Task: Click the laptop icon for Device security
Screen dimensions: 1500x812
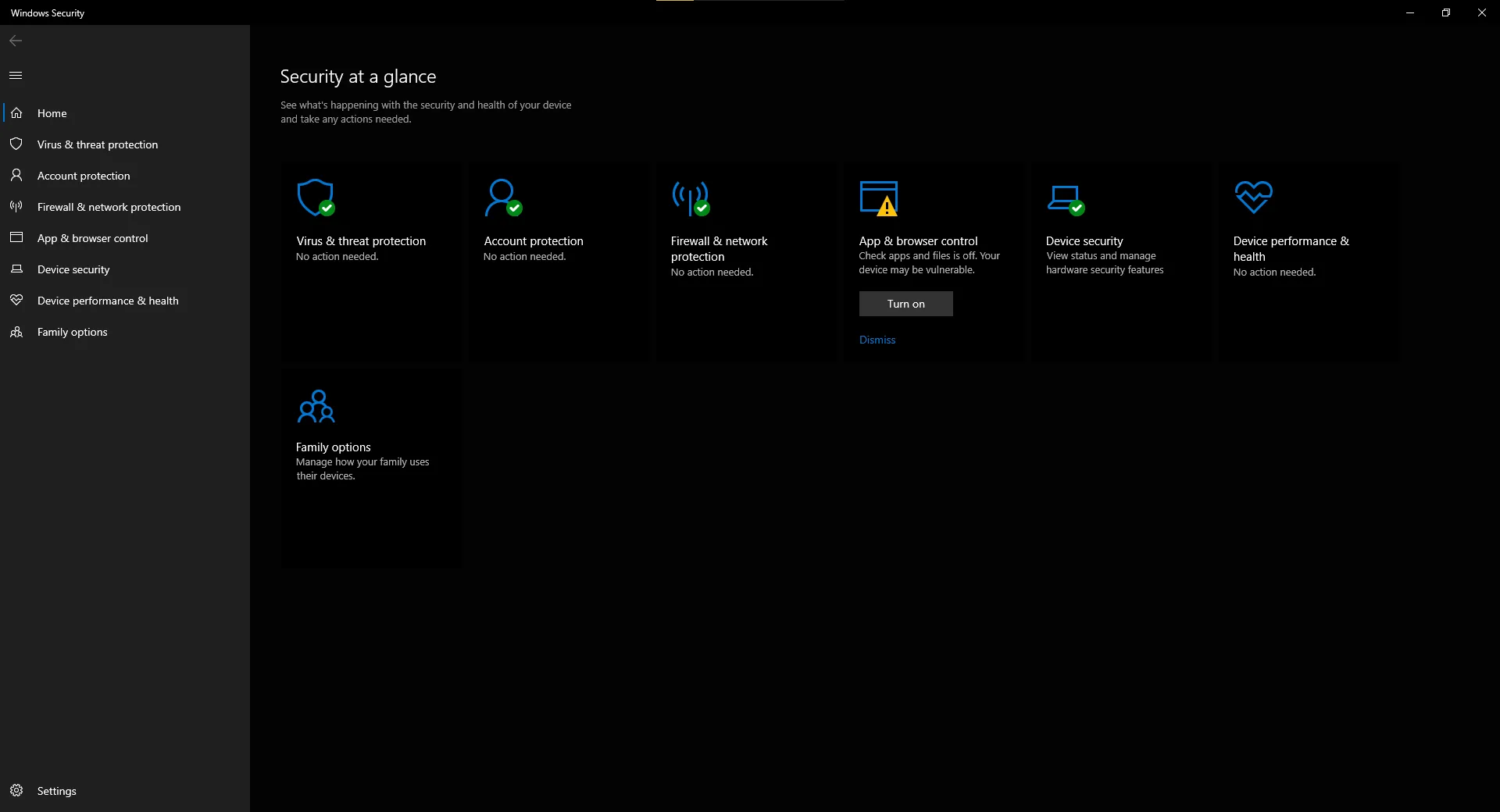Action: pos(16,269)
